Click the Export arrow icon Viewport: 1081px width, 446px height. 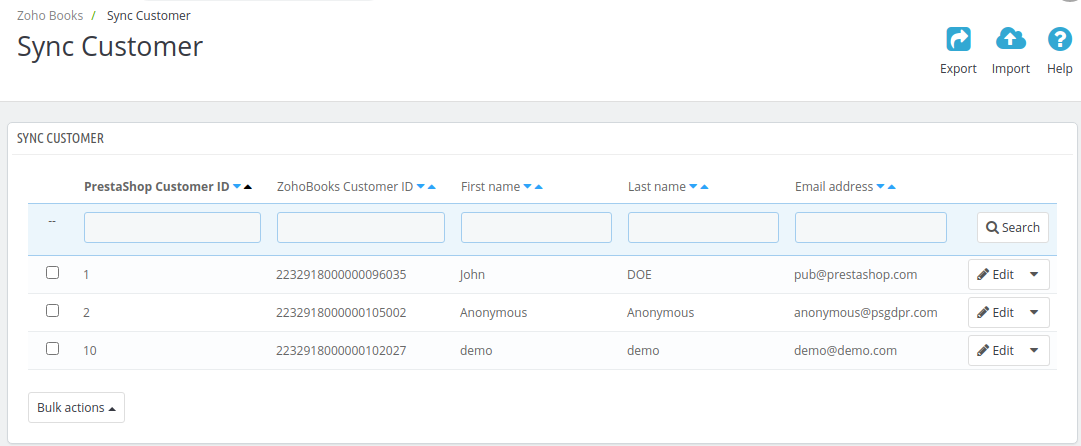point(958,39)
